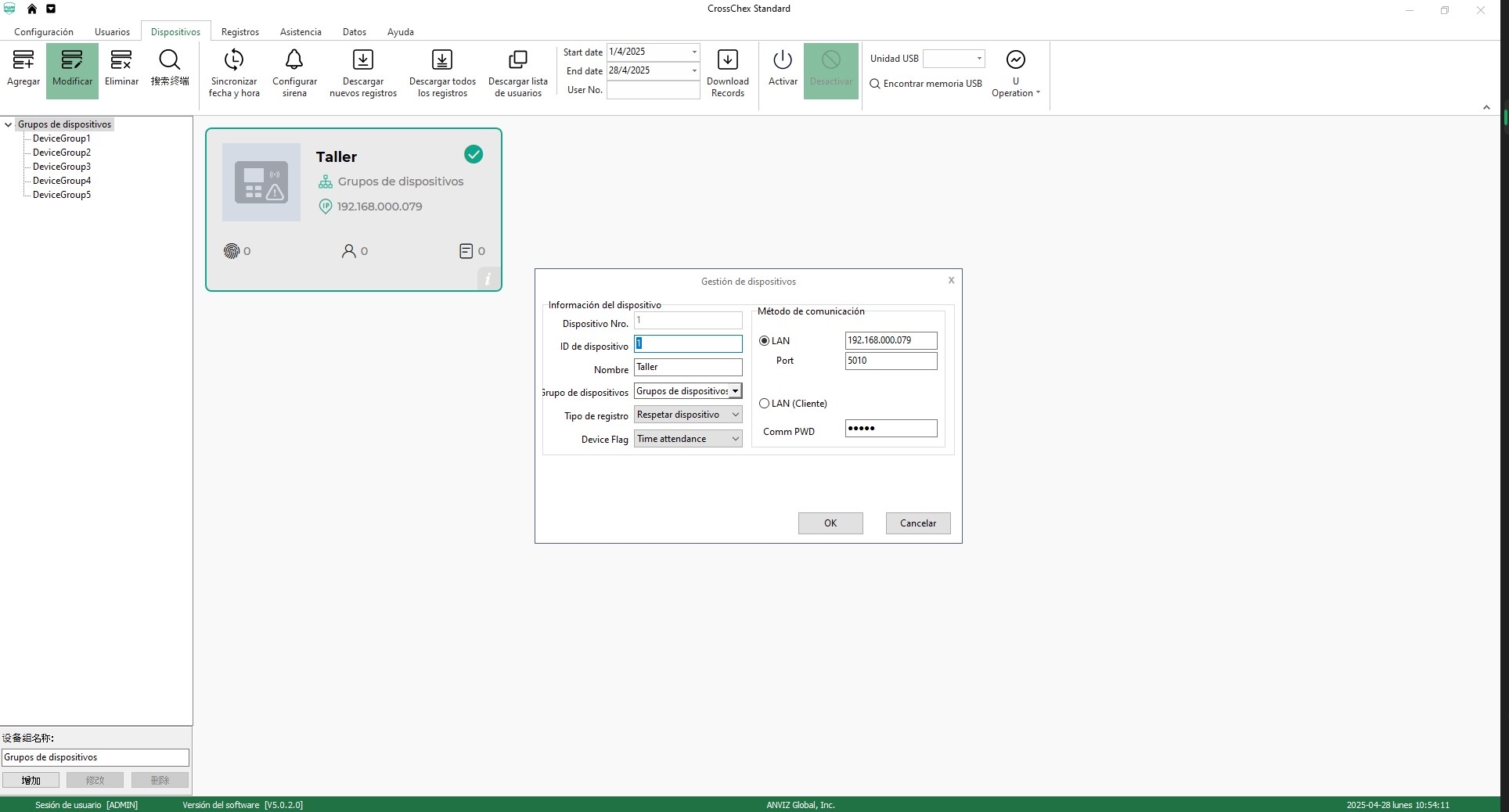Select DeviceGroup4 in the tree
Image resolution: width=1509 pixels, height=812 pixels.
click(x=62, y=181)
